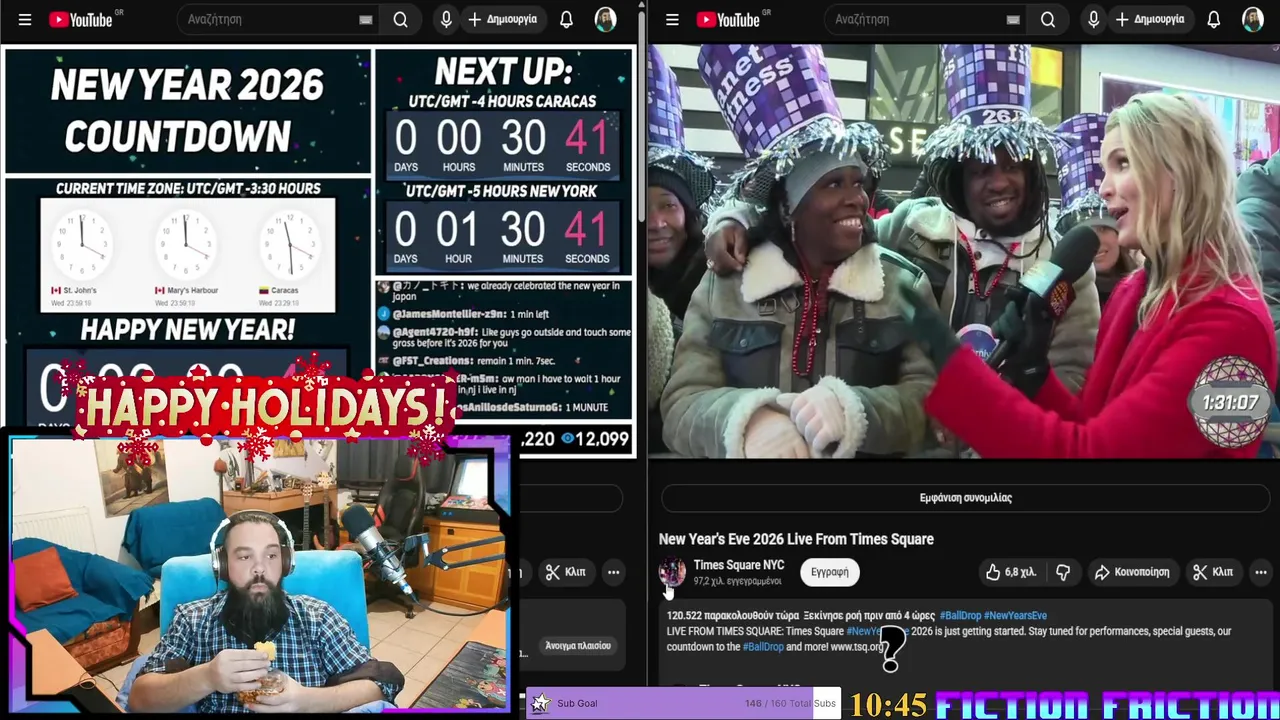Open Times Square NYC channel name link
This screenshot has height=720, width=1280.
[738, 565]
